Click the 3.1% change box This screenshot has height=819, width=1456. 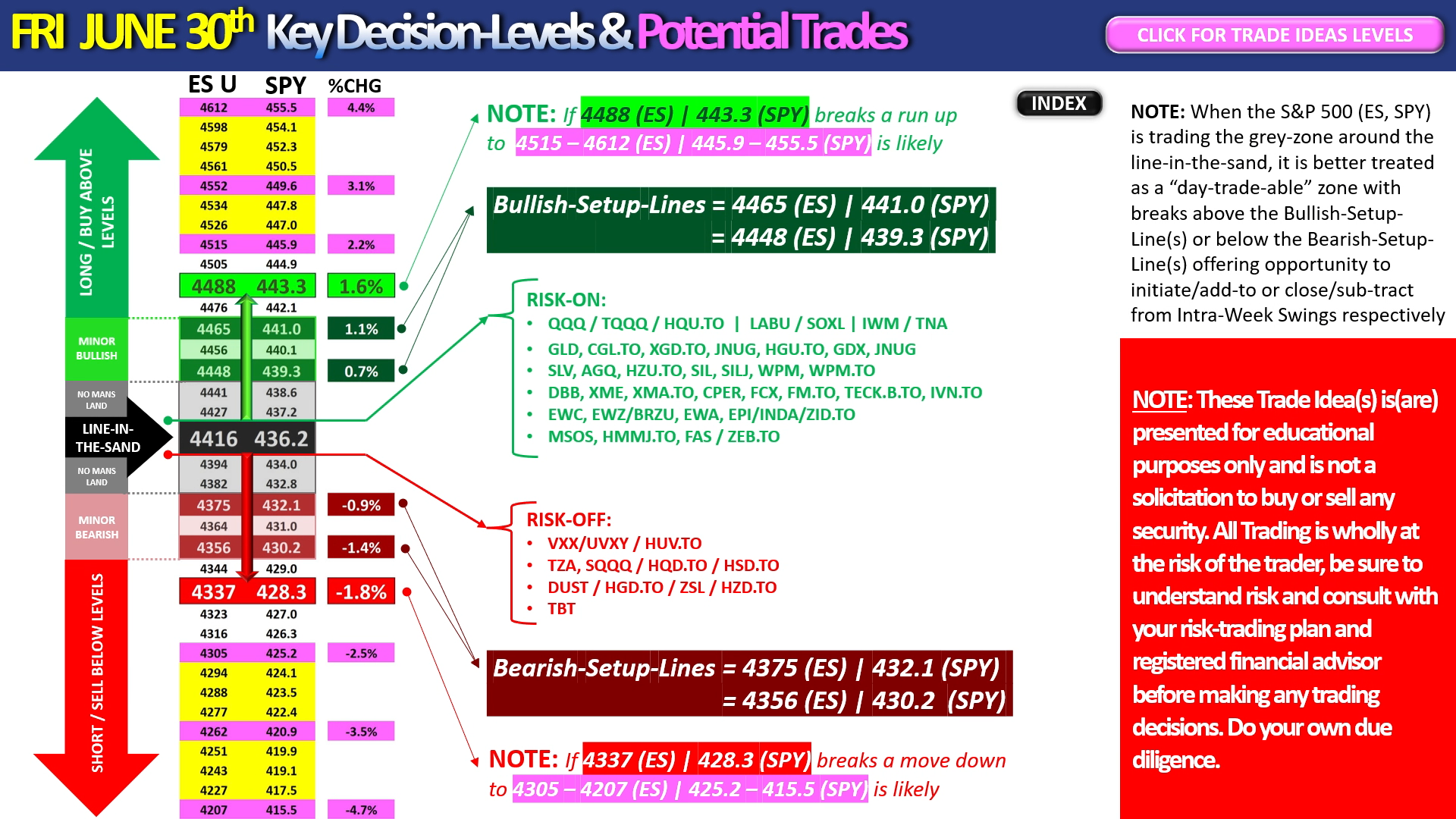click(361, 186)
